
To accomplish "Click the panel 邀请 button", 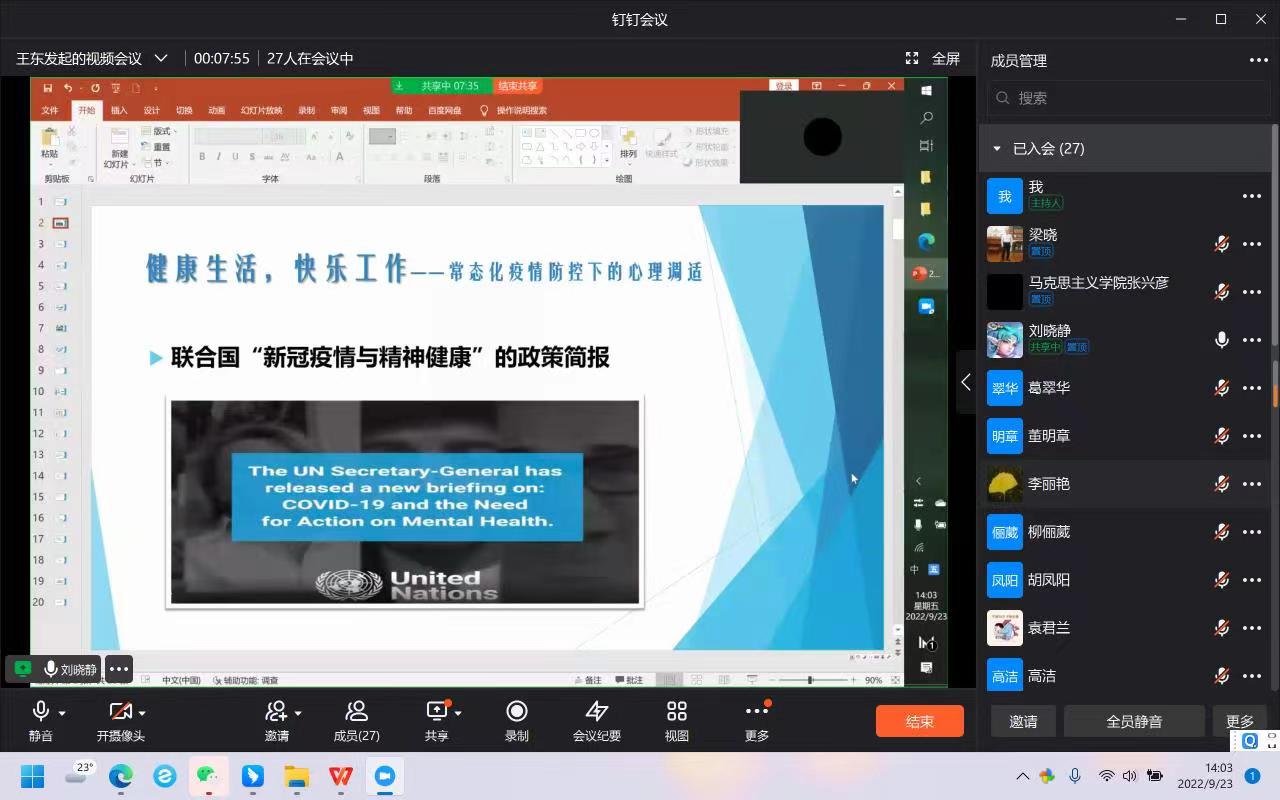I will pyautogui.click(x=1023, y=721).
